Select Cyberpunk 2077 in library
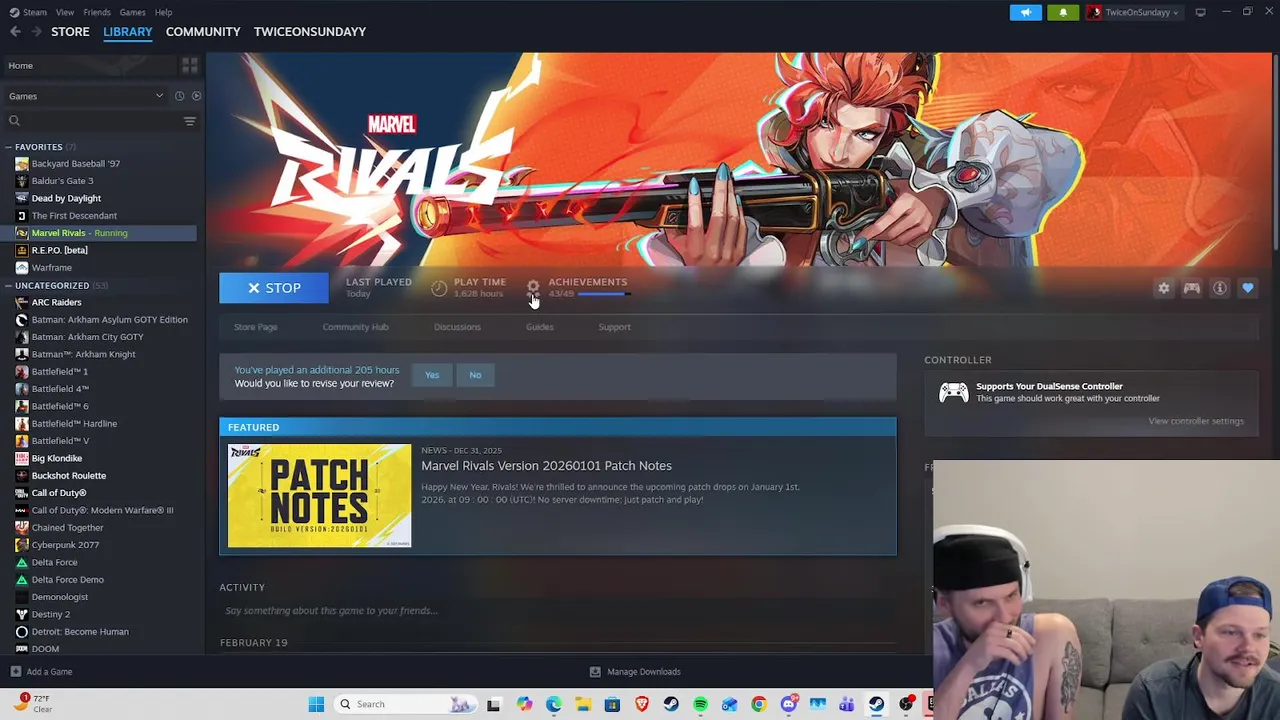 65,545
